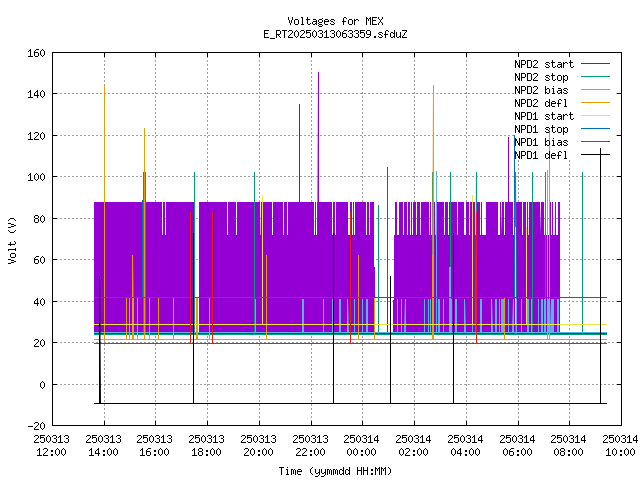The width and height of the screenshot is (640, 480).
Task: Click the '250313 12:00' x-axis tick label
Action: [51, 446]
